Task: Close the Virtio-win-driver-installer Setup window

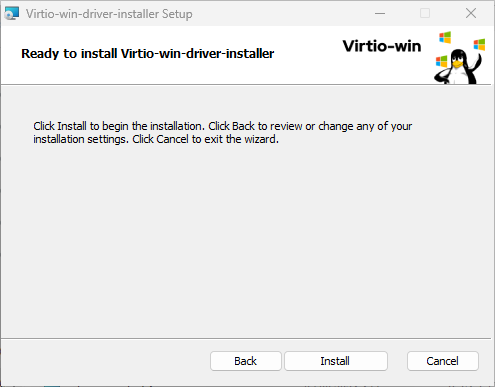Action: [x=471, y=14]
